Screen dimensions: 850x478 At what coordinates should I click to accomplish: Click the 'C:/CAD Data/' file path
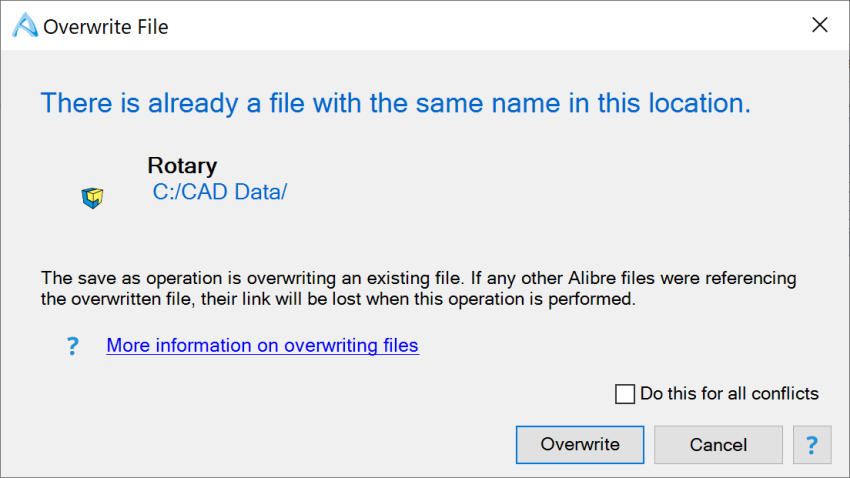coord(219,192)
